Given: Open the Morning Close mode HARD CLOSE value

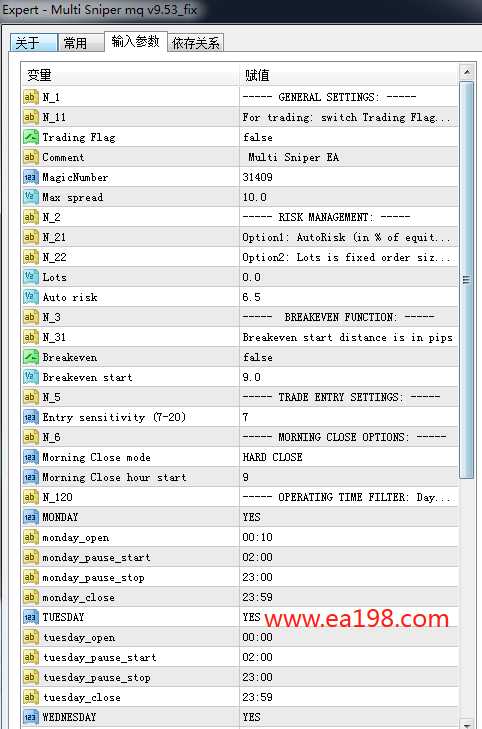Looking at the screenshot, I should 349,457.
